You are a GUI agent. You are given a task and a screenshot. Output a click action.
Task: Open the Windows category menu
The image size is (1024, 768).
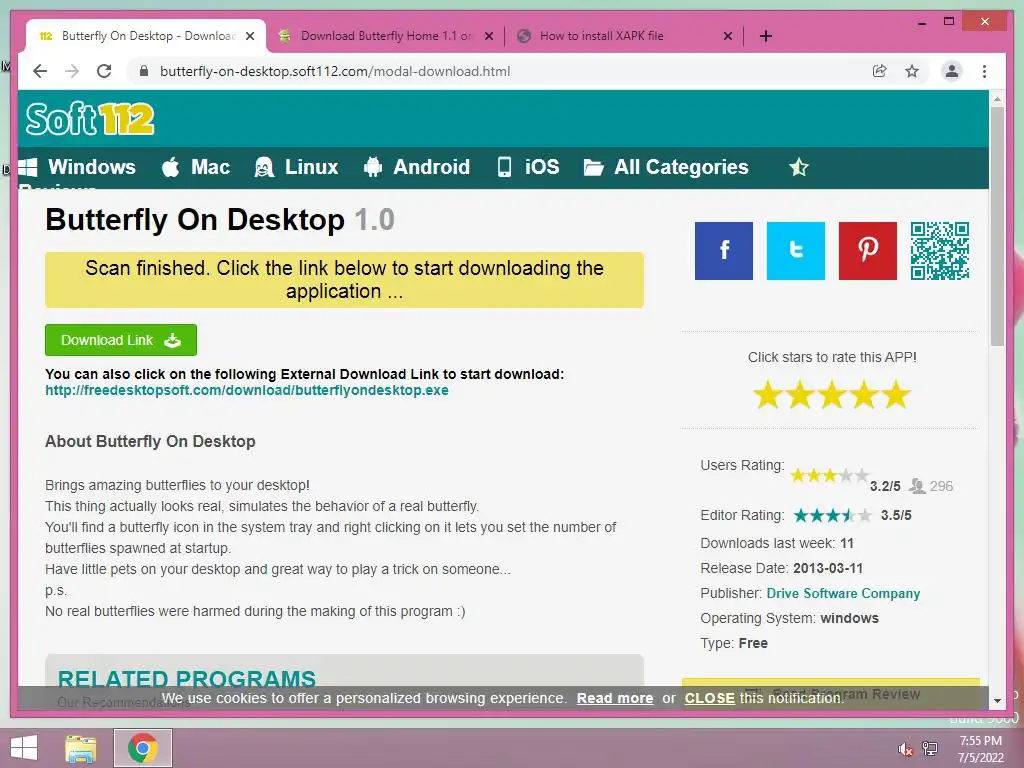(77, 167)
